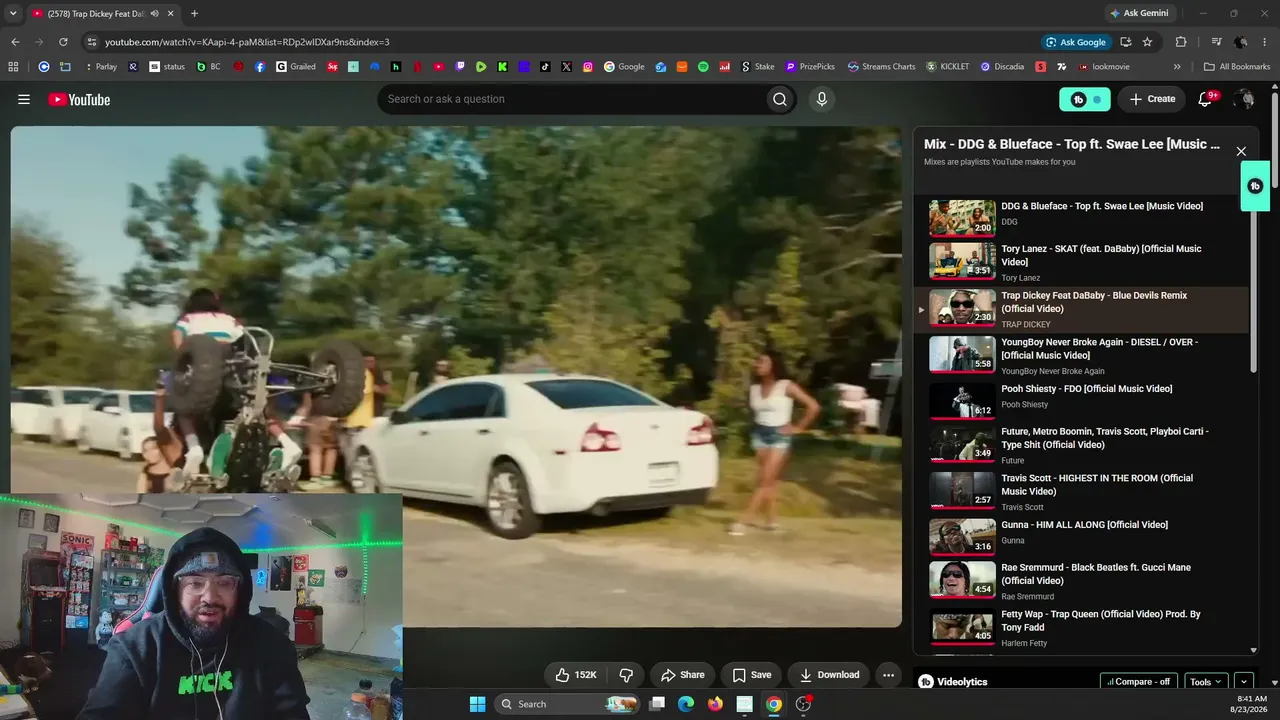Screen dimensions: 1280x720
Task: Open the lookmovie bookmark
Action: [x=1103, y=67]
